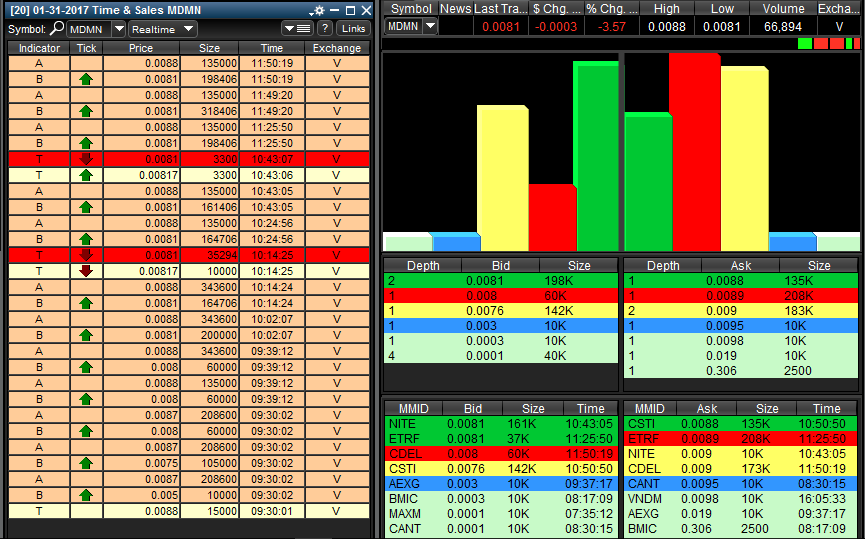Image resolution: width=865 pixels, height=539 pixels.
Task: Click the MDMN symbol input field
Action: pyautogui.click(x=89, y=29)
